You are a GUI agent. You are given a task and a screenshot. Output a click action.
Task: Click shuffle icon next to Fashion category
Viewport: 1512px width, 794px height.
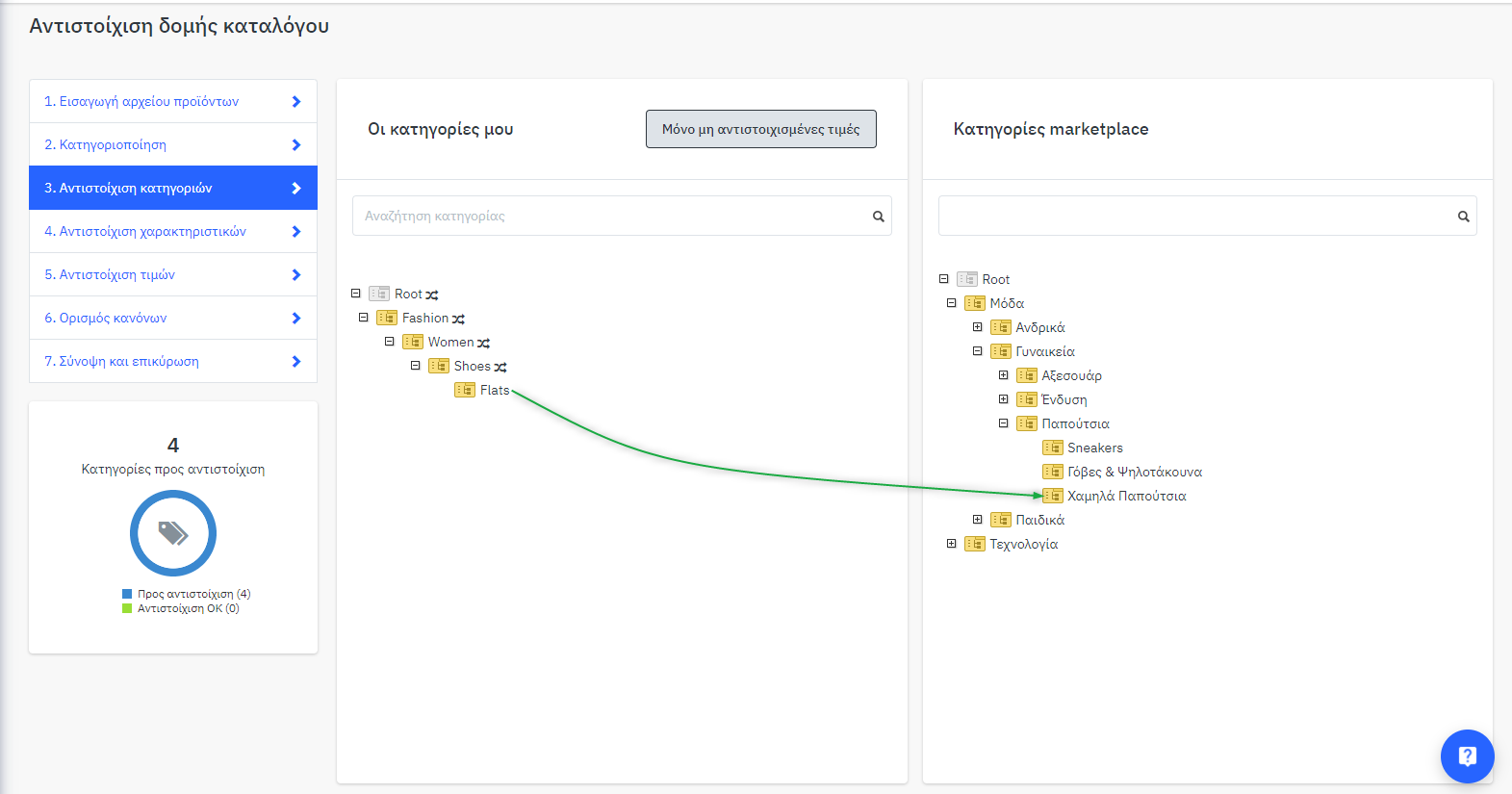tap(459, 319)
